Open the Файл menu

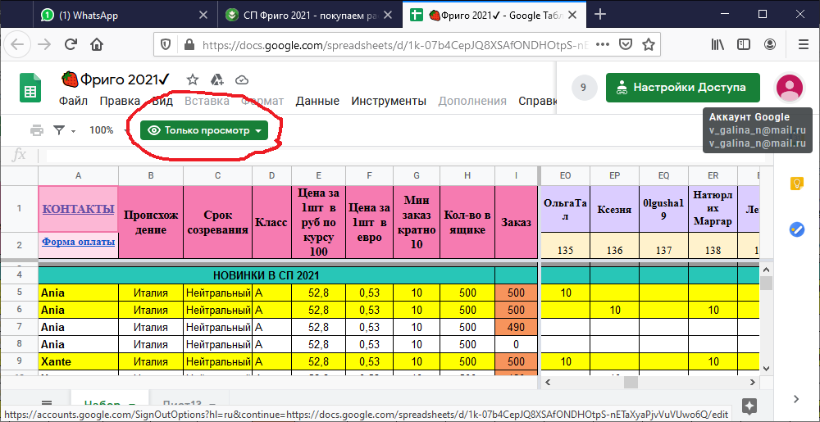point(73,101)
